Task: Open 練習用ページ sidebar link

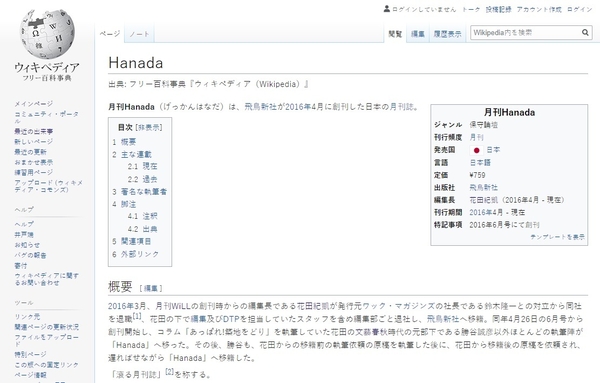Action: pos(34,172)
